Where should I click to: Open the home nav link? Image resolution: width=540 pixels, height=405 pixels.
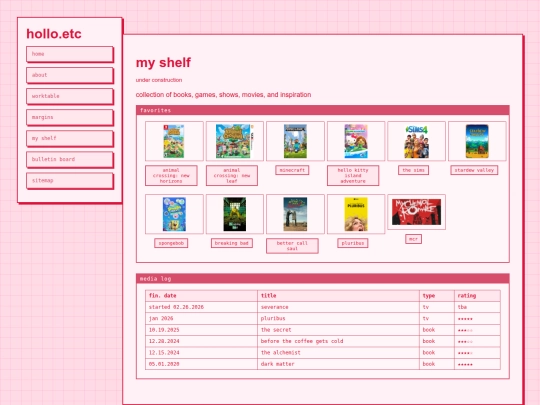tap(70, 54)
